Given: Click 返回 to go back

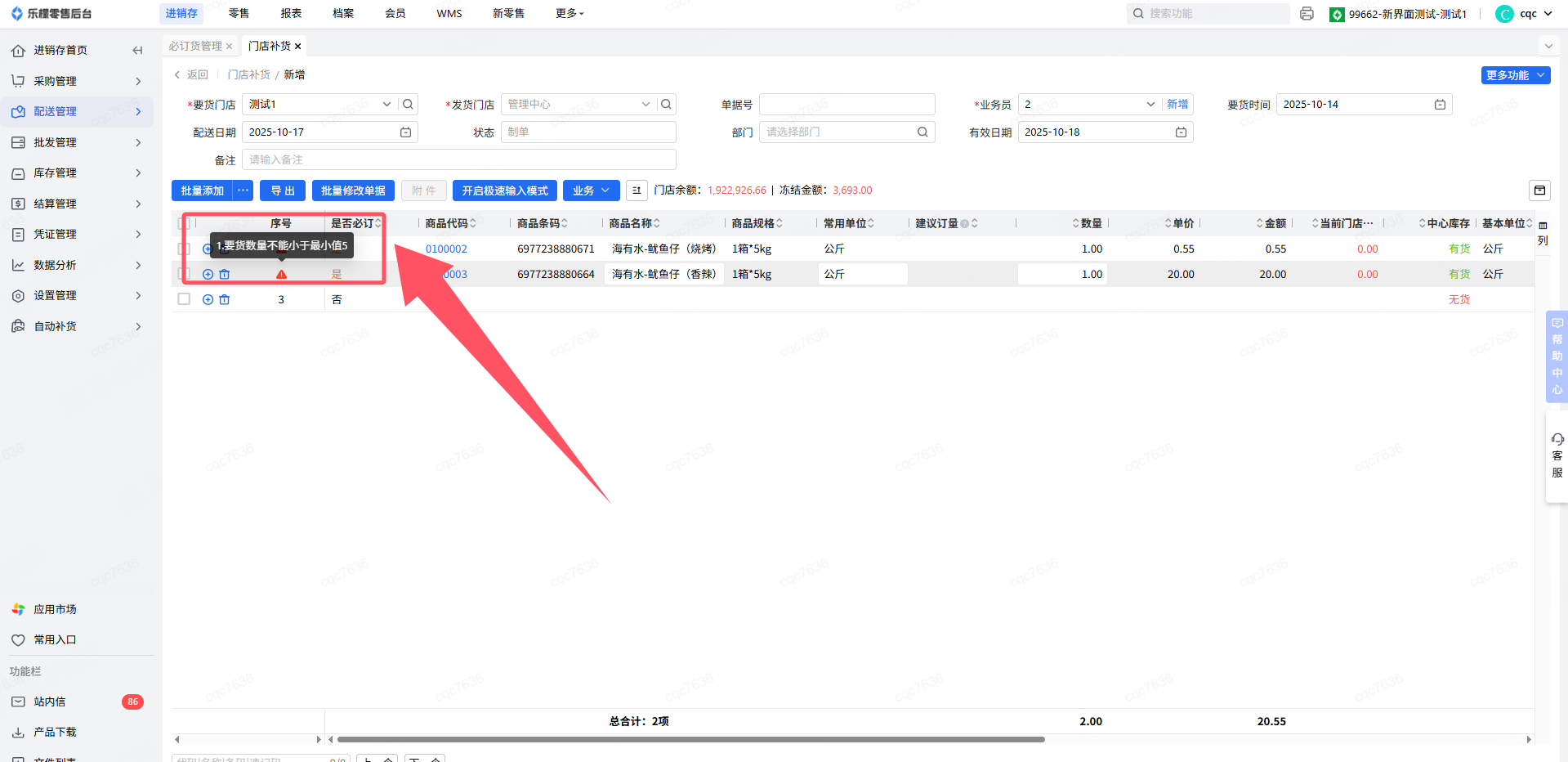Looking at the screenshot, I should [x=191, y=75].
